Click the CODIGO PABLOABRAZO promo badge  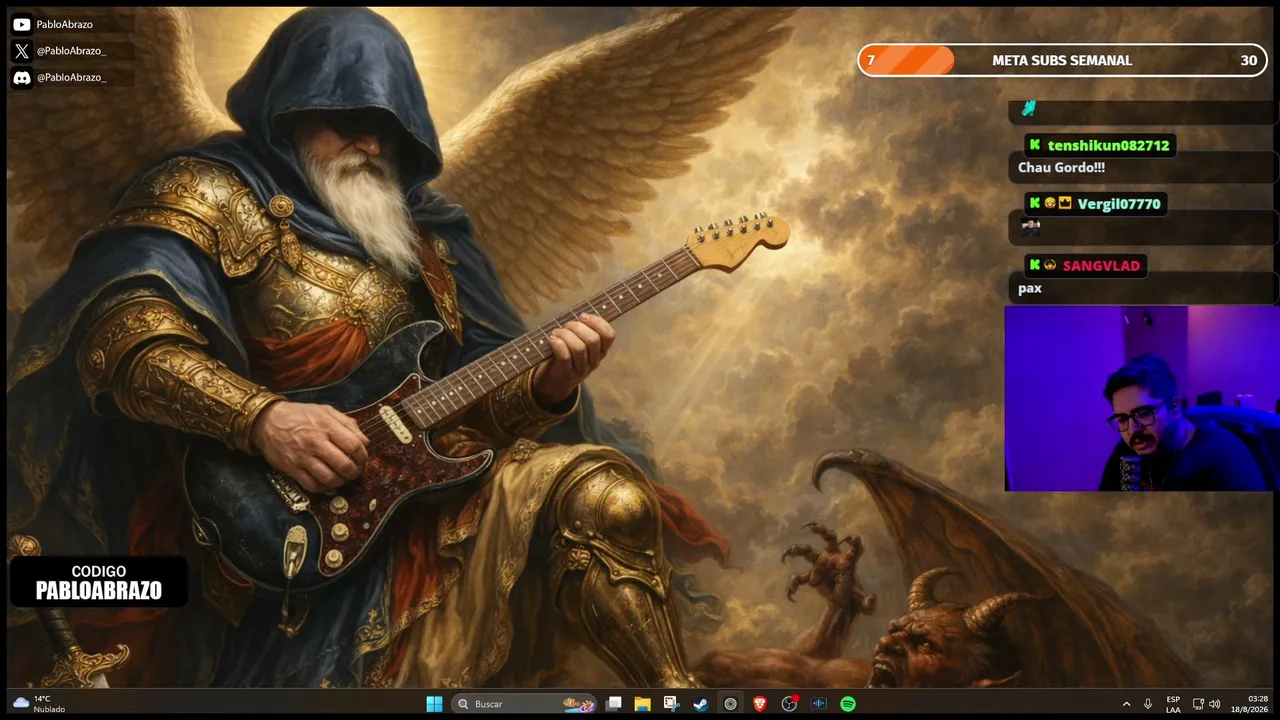click(x=99, y=582)
